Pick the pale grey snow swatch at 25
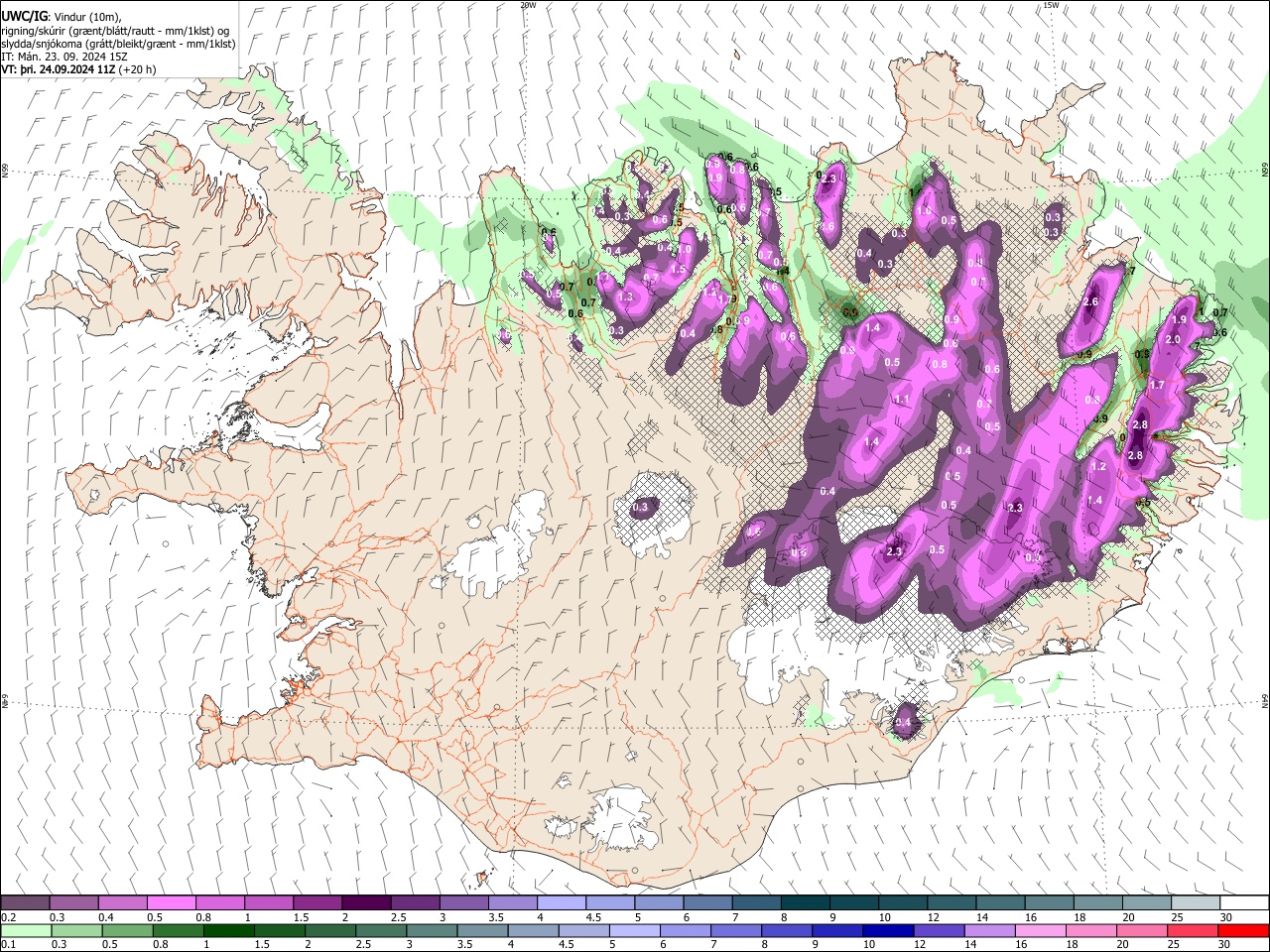This screenshot has width=1270, height=952. coord(1196,902)
